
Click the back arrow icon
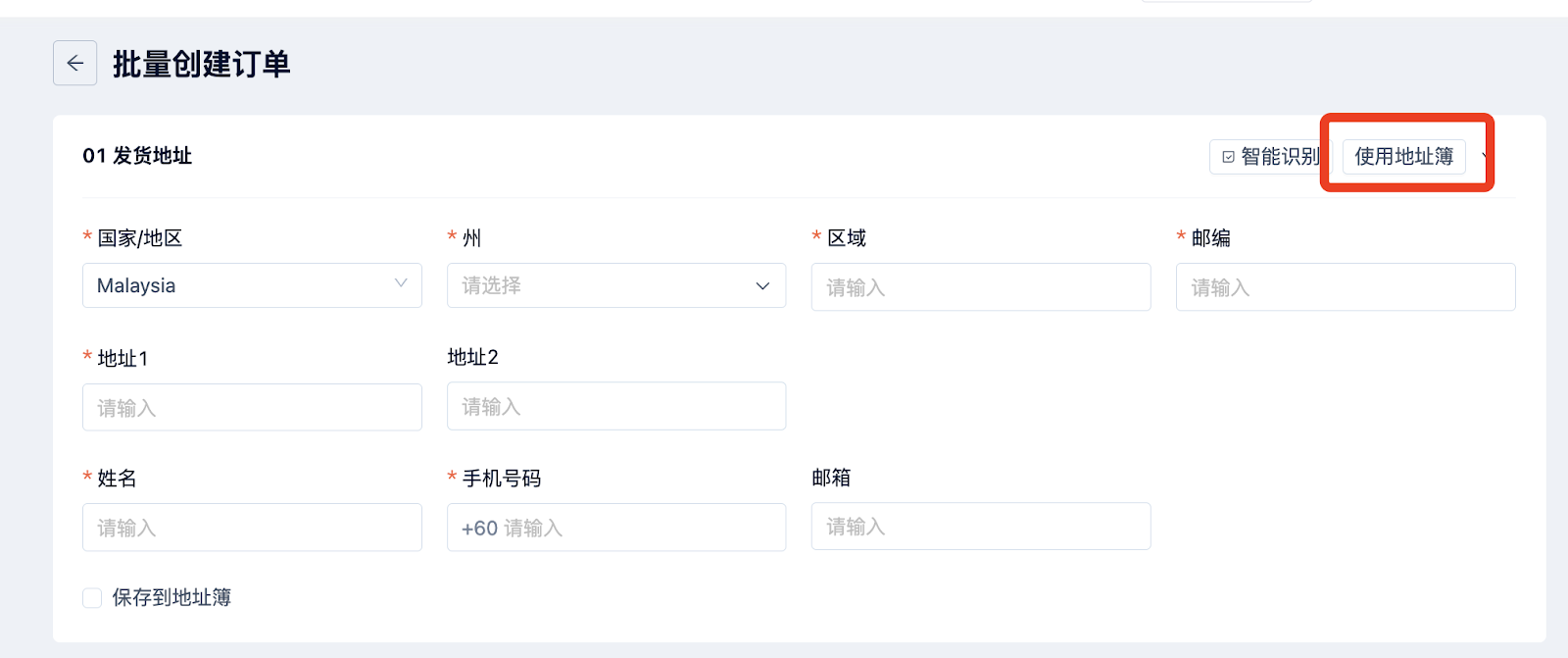point(74,64)
